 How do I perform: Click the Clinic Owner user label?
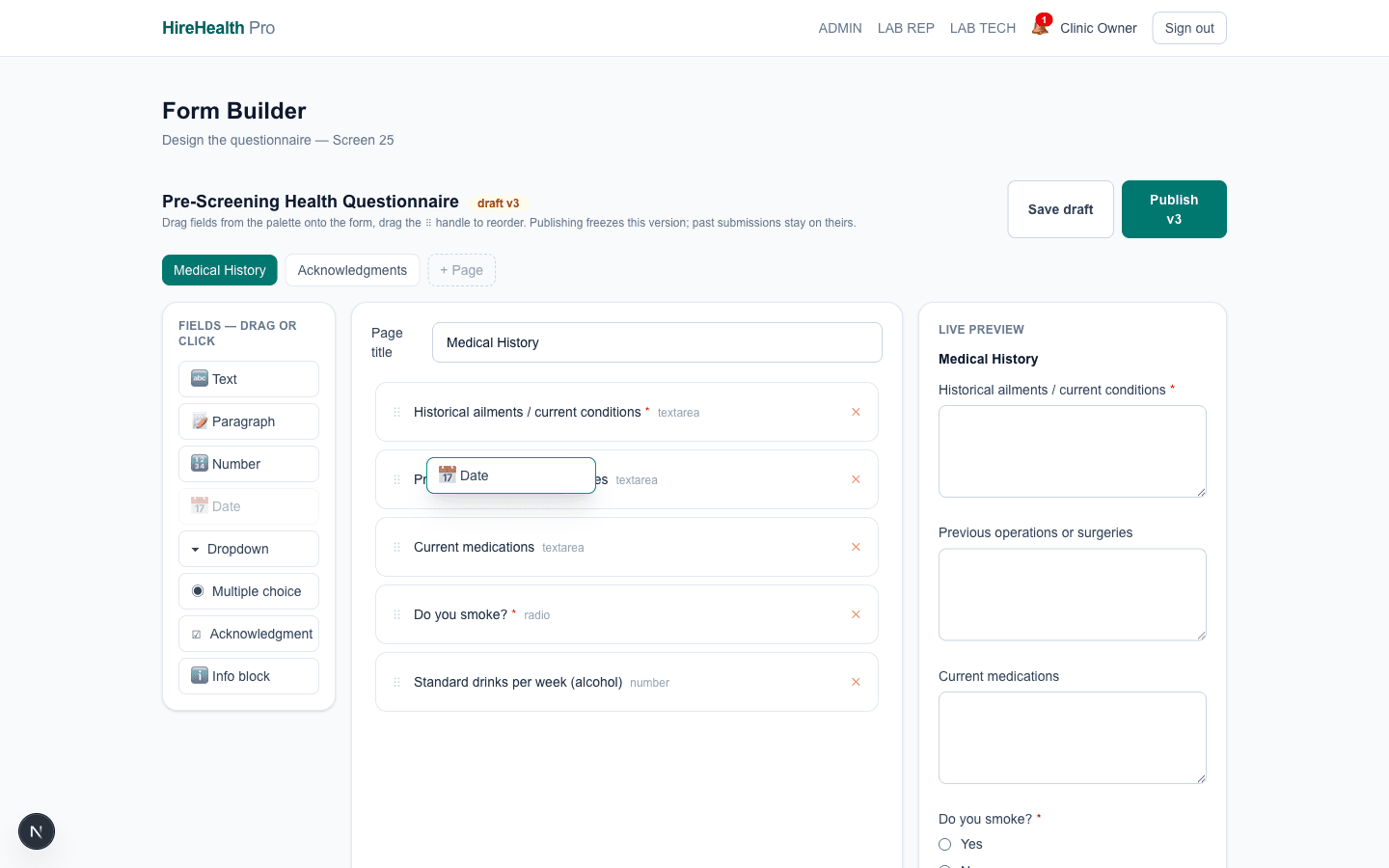click(1099, 28)
